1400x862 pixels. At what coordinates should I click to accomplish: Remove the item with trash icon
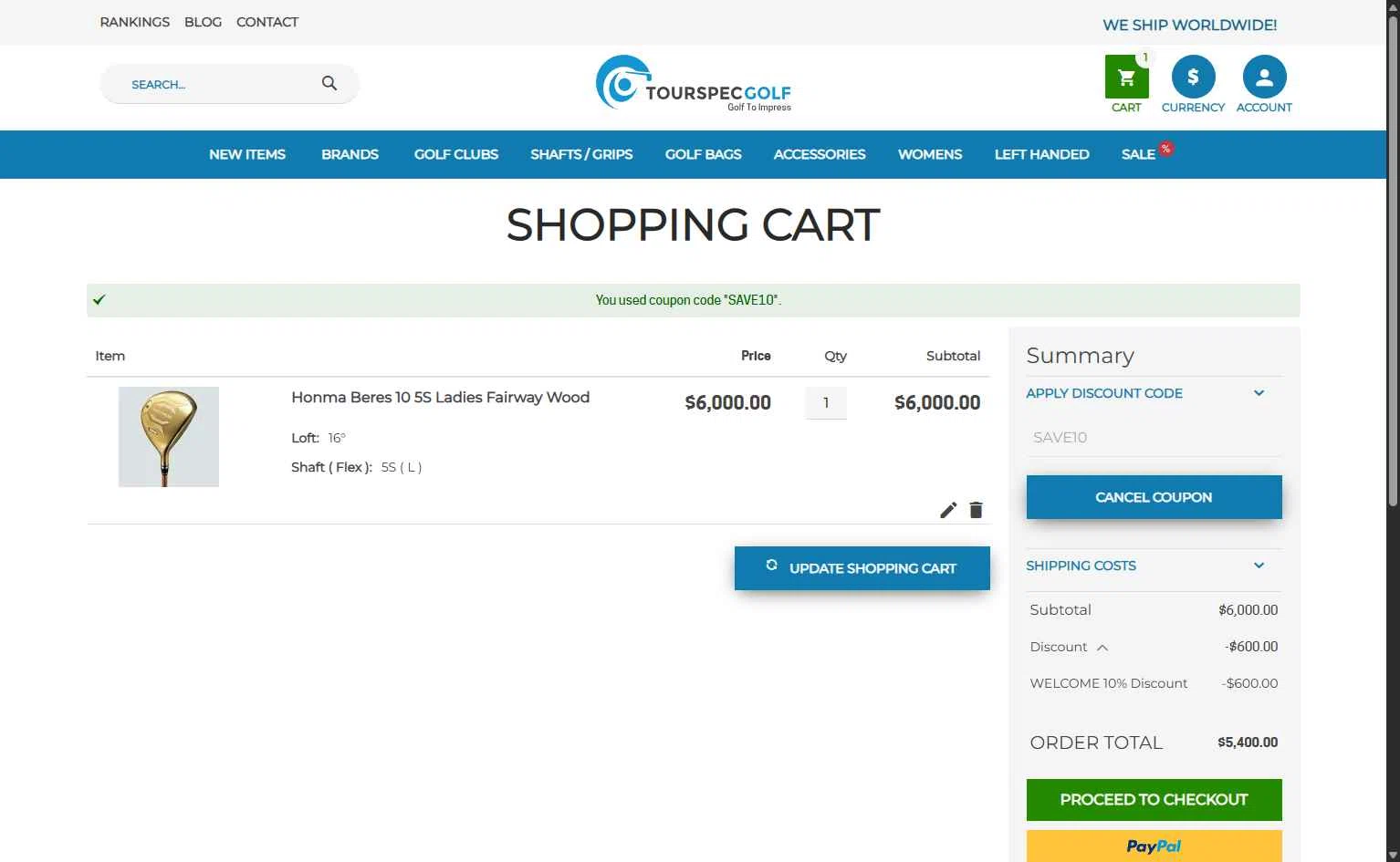(x=976, y=510)
